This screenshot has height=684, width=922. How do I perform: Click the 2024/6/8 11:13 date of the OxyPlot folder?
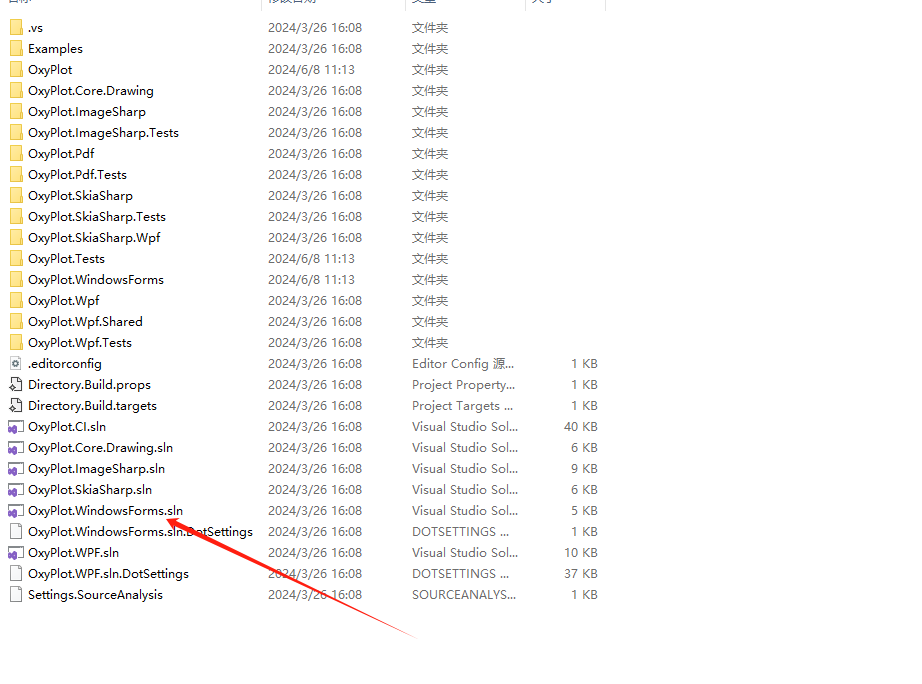coord(312,69)
